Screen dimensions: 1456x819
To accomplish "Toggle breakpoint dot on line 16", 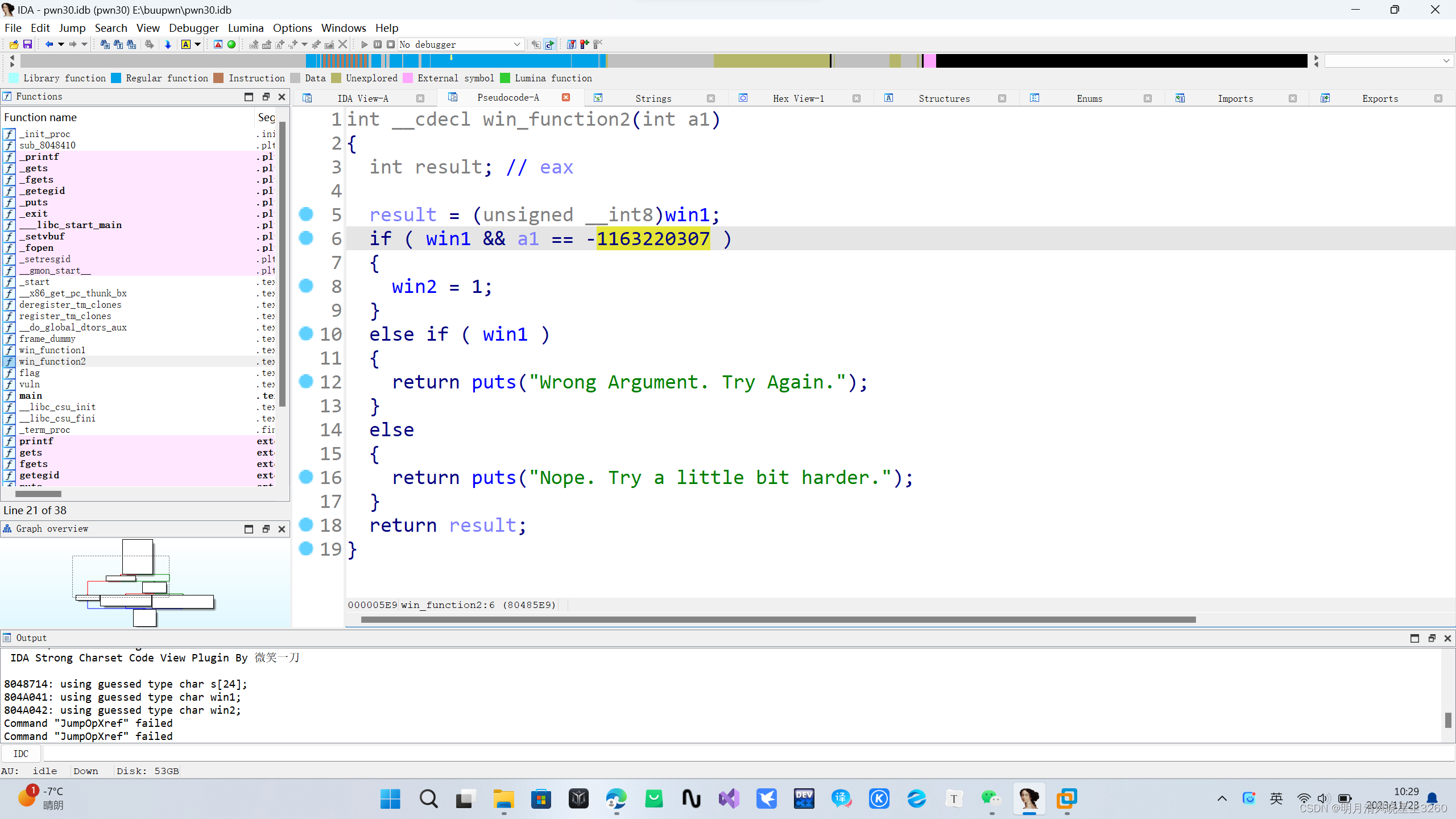I will (306, 477).
